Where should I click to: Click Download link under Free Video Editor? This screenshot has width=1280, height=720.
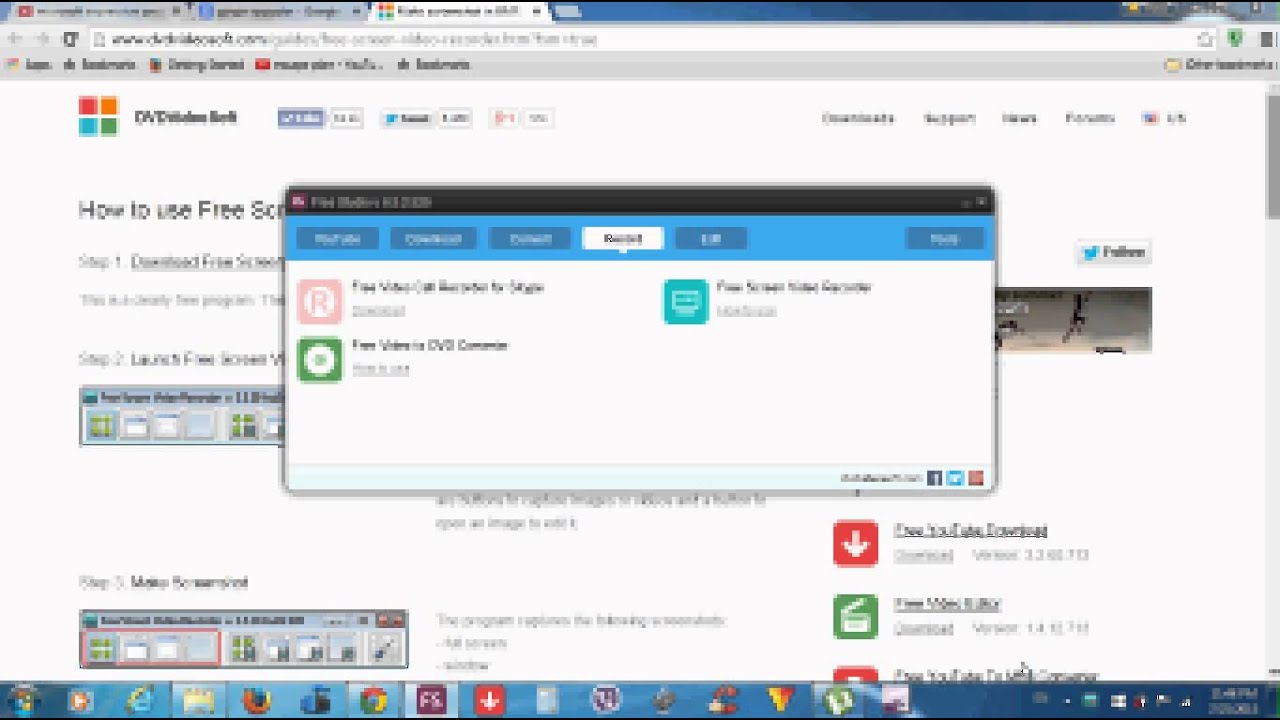click(x=923, y=629)
